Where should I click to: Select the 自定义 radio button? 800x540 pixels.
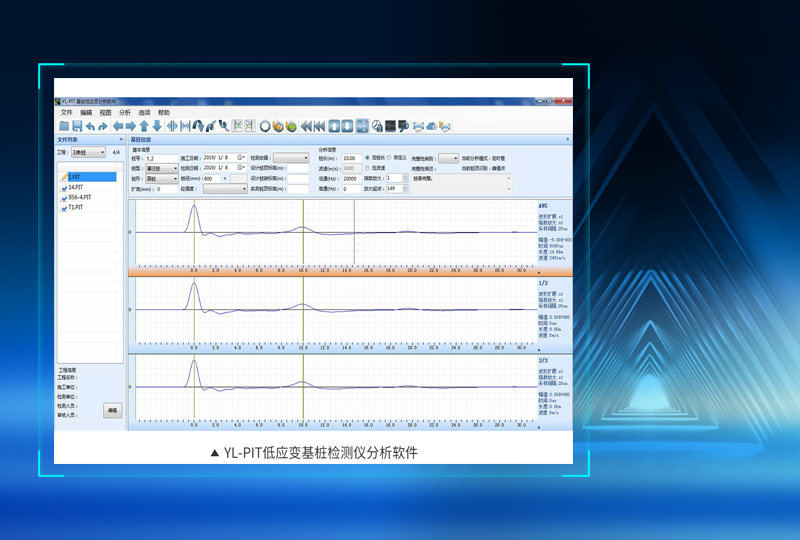click(x=391, y=157)
